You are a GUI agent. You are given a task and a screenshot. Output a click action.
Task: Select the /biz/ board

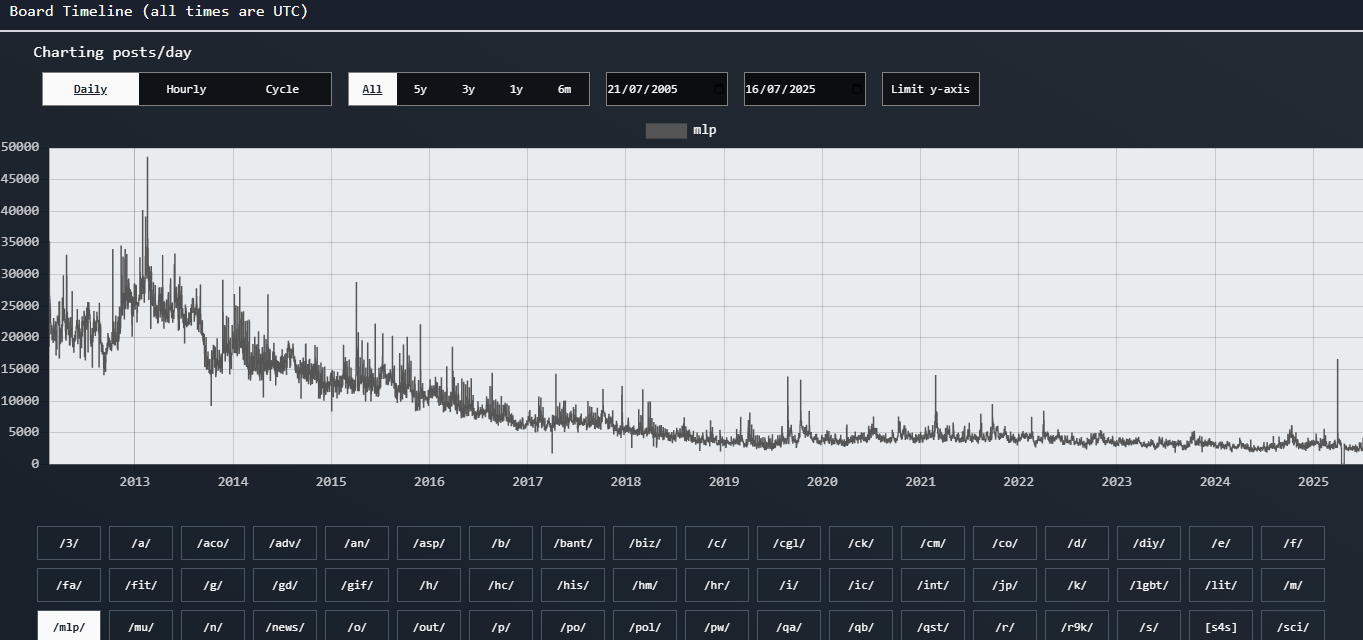(x=645, y=543)
